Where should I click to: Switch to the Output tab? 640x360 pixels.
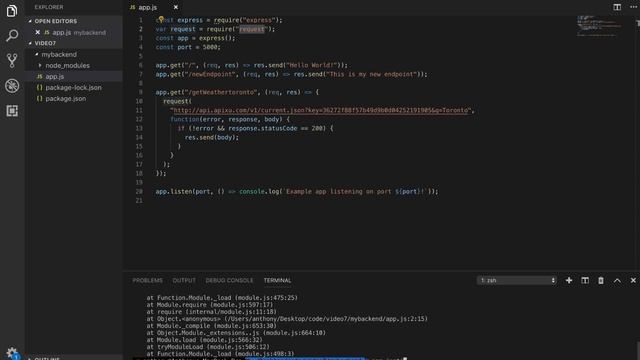184,280
